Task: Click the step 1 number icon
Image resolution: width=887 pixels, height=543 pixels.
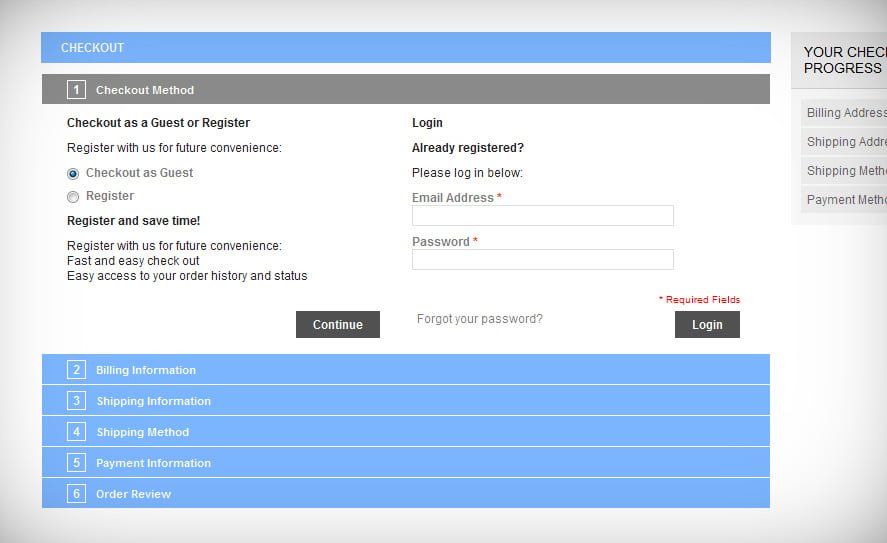Action: pos(76,90)
